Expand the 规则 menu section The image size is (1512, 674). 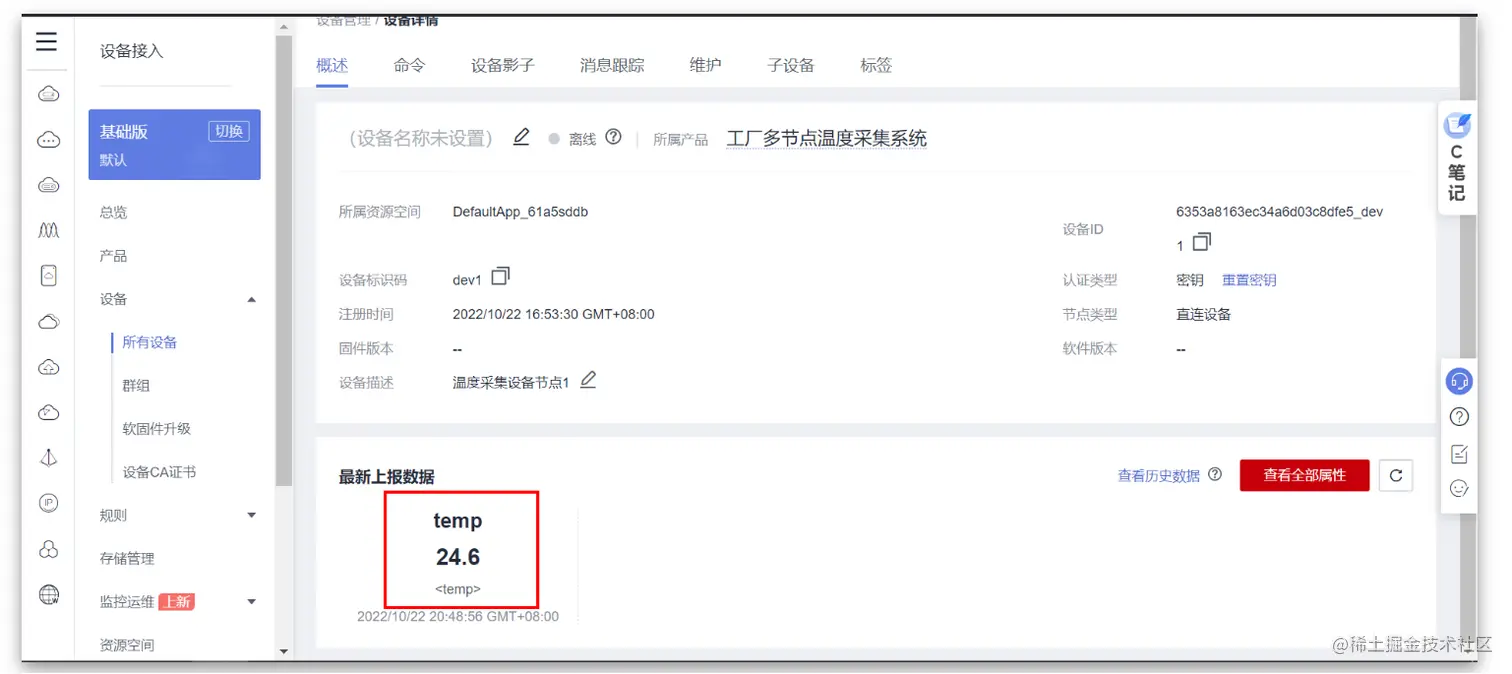252,516
